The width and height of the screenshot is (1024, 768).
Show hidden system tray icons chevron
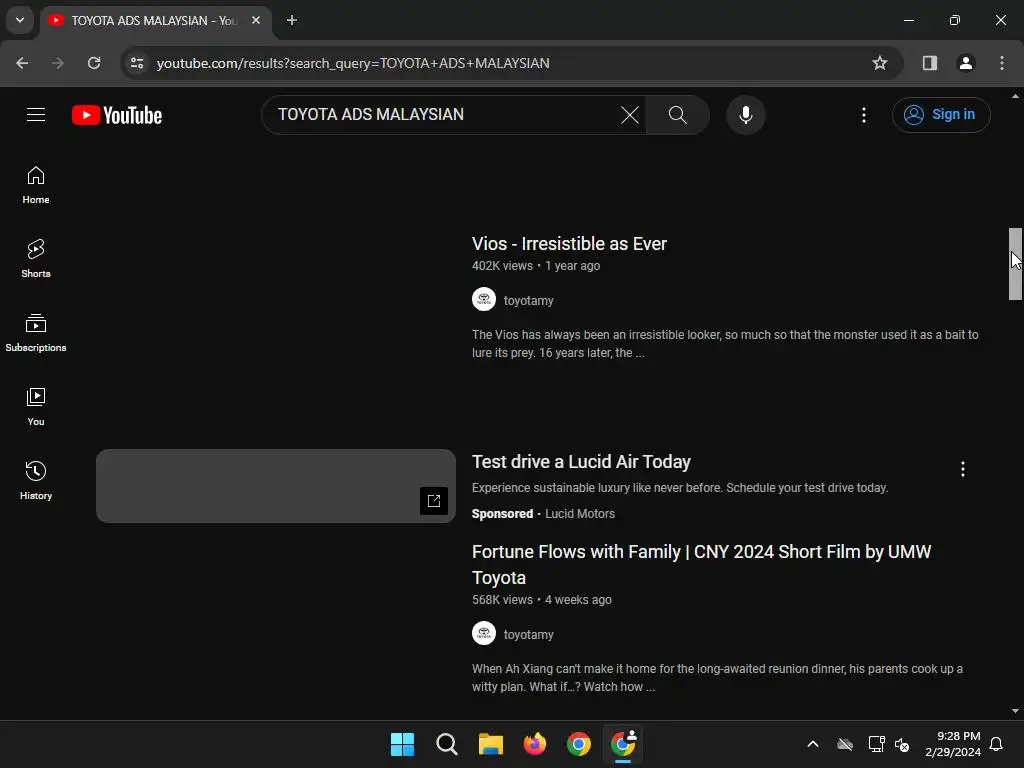pos(813,744)
